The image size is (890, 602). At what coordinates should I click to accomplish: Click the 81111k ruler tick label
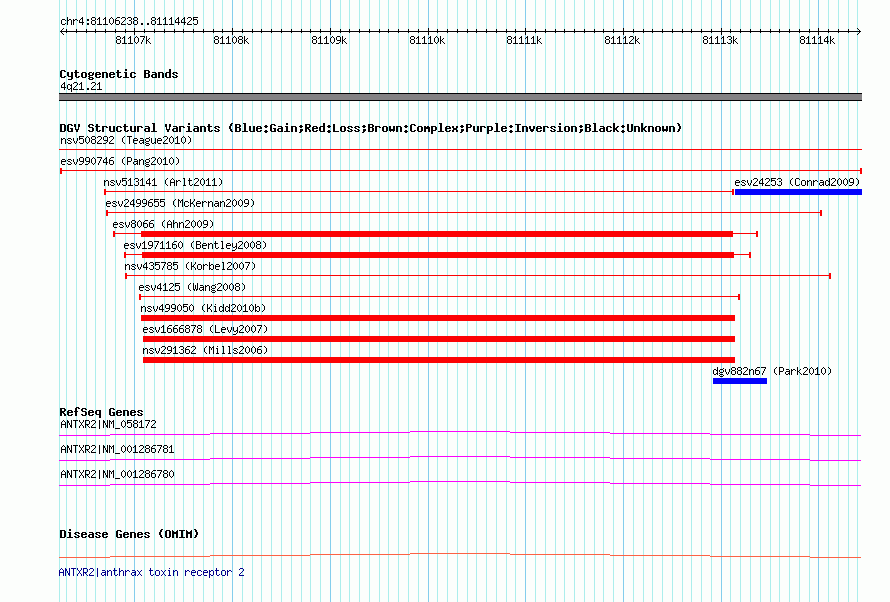pos(524,40)
